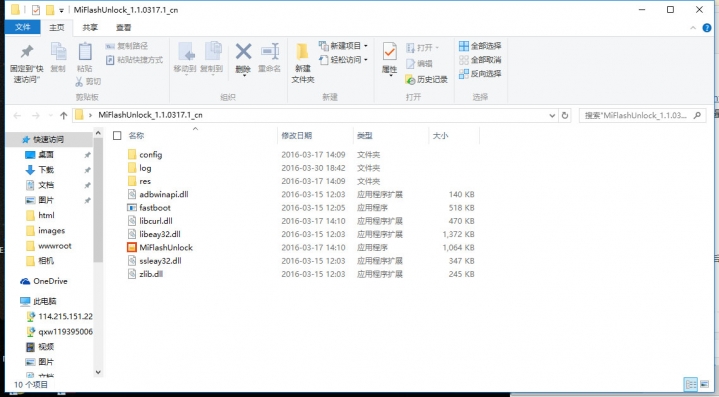
Task: Click the Copy to icon
Action: click(x=212, y=52)
